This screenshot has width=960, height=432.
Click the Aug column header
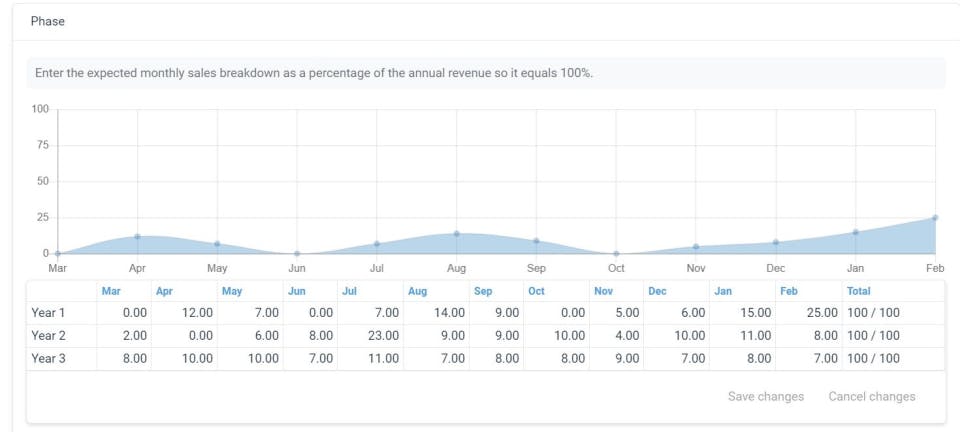pos(418,291)
